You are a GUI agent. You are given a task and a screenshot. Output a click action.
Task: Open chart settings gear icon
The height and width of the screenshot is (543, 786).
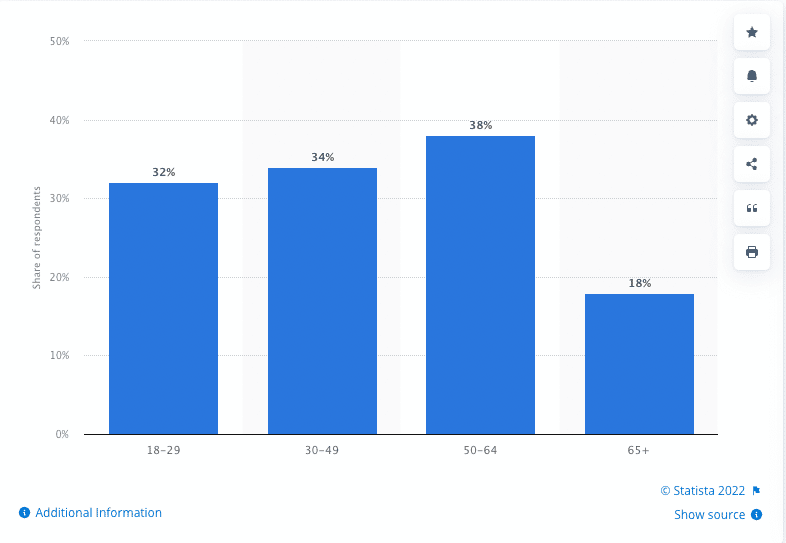point(752,120)
